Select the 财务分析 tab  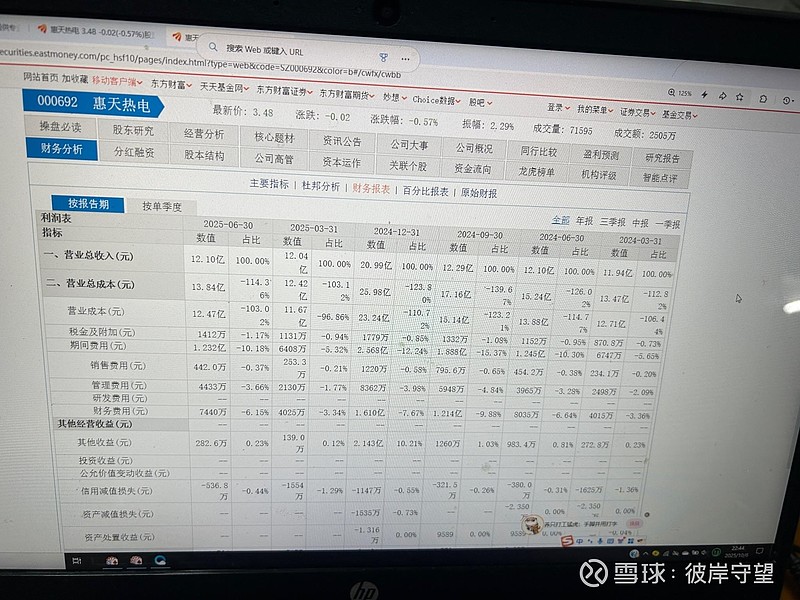point(61,149)
